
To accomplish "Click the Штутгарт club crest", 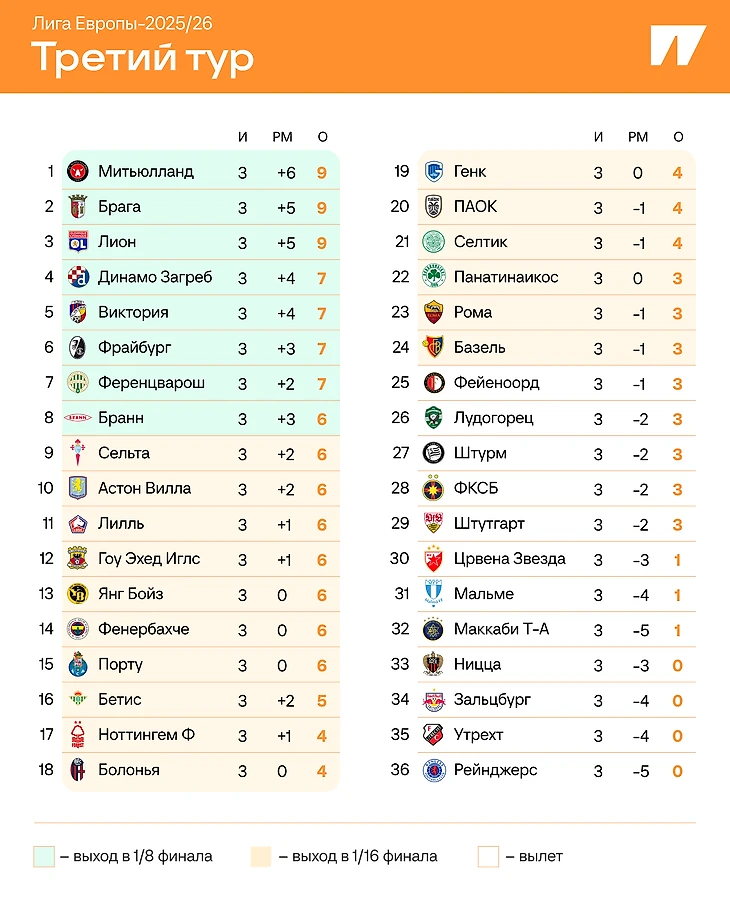I will 434,523.
